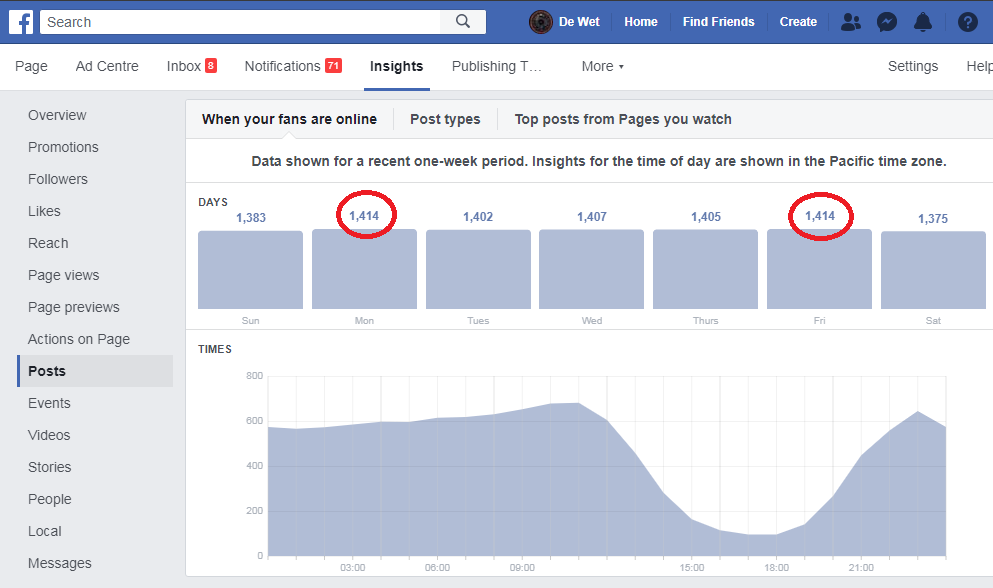Select Top posts from Pages you watch
The image size is (993, 588).
point(623,119)
